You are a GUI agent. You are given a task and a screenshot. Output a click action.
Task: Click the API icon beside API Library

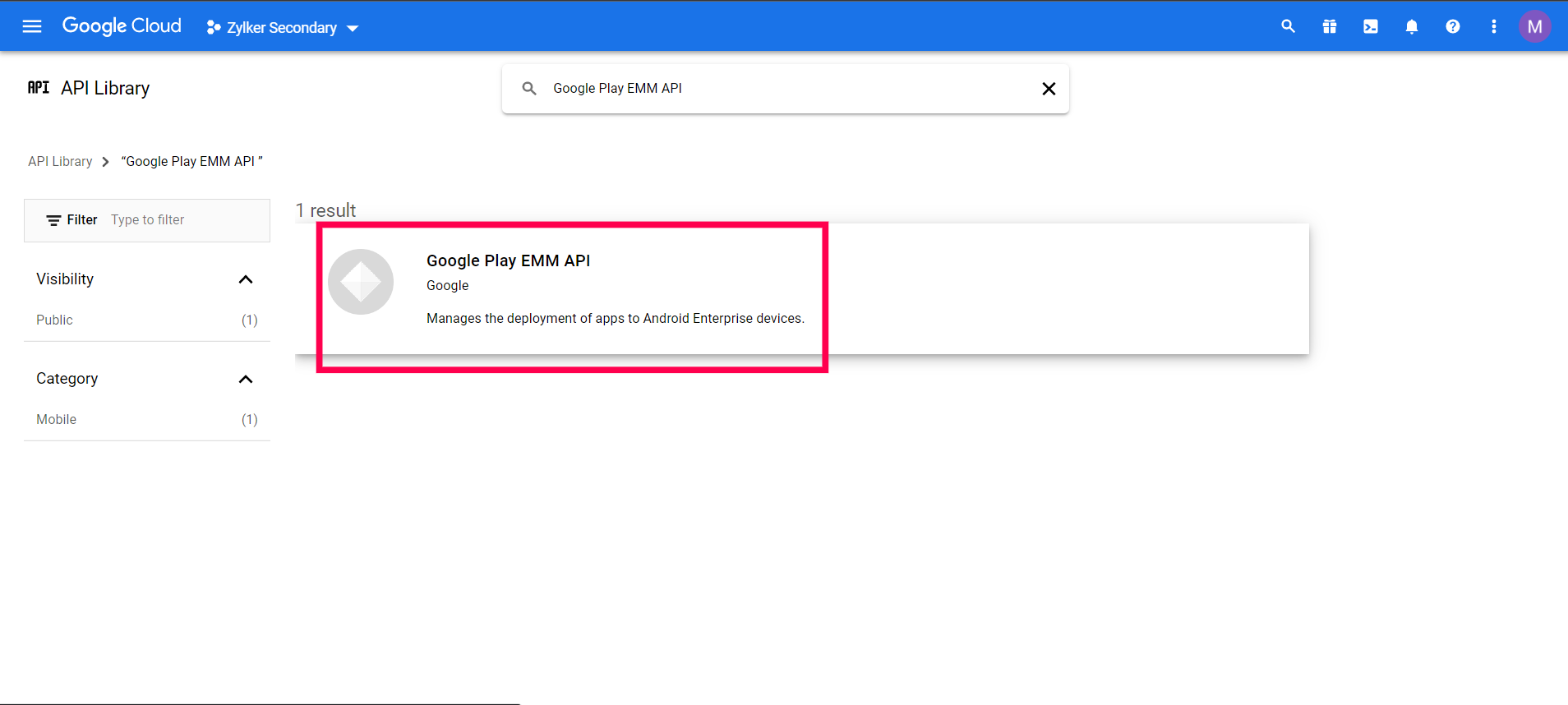click(x=39, y=87)
